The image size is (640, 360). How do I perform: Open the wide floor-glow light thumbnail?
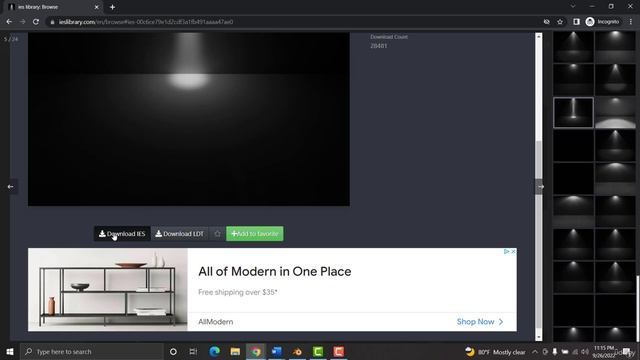click(615, 113)
